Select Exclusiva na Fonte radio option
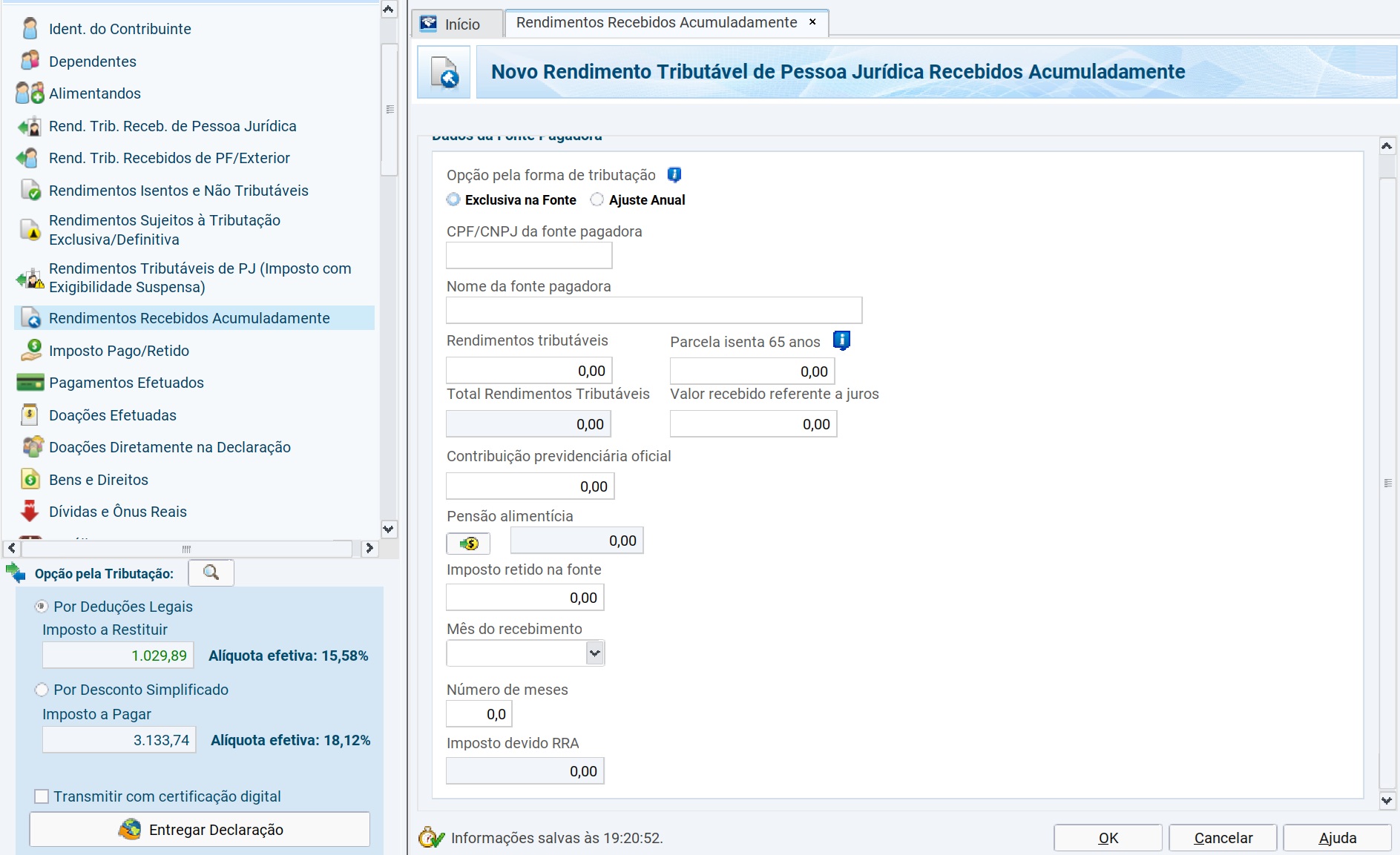The image size is (1400, 855). click(453, 199)
